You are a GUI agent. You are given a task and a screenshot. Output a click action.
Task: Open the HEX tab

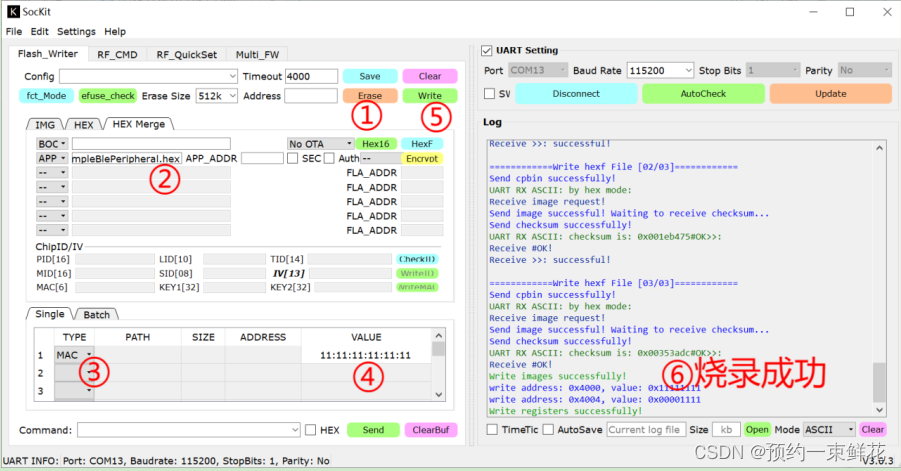click(83, 125)
